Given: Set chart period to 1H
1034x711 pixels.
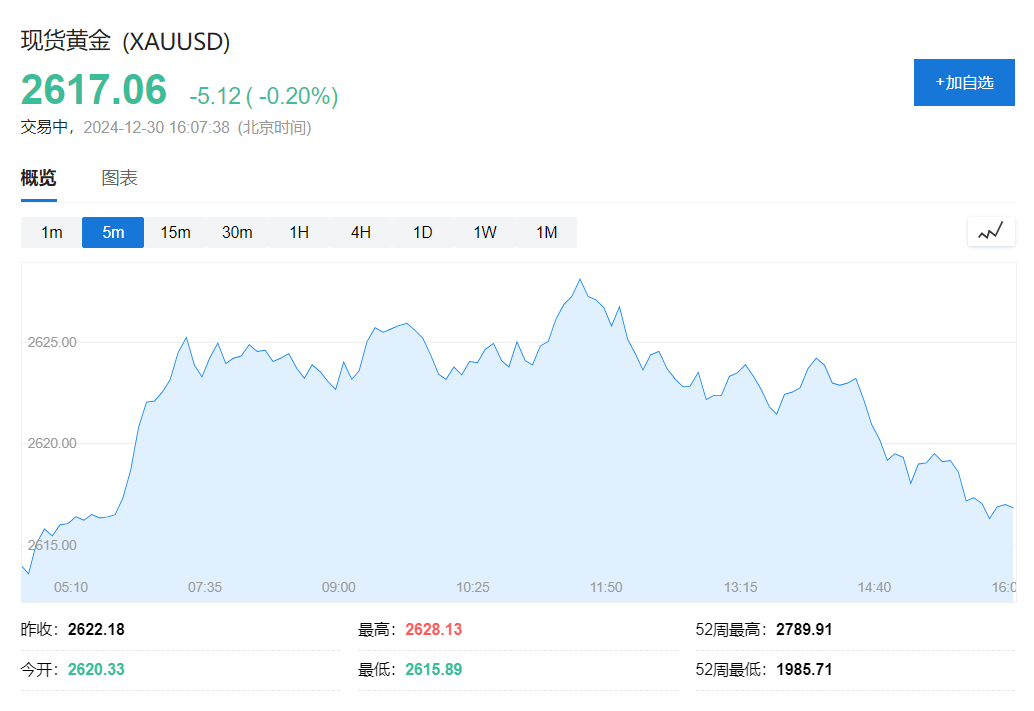Looking at the screenshot, I should 299,232.
